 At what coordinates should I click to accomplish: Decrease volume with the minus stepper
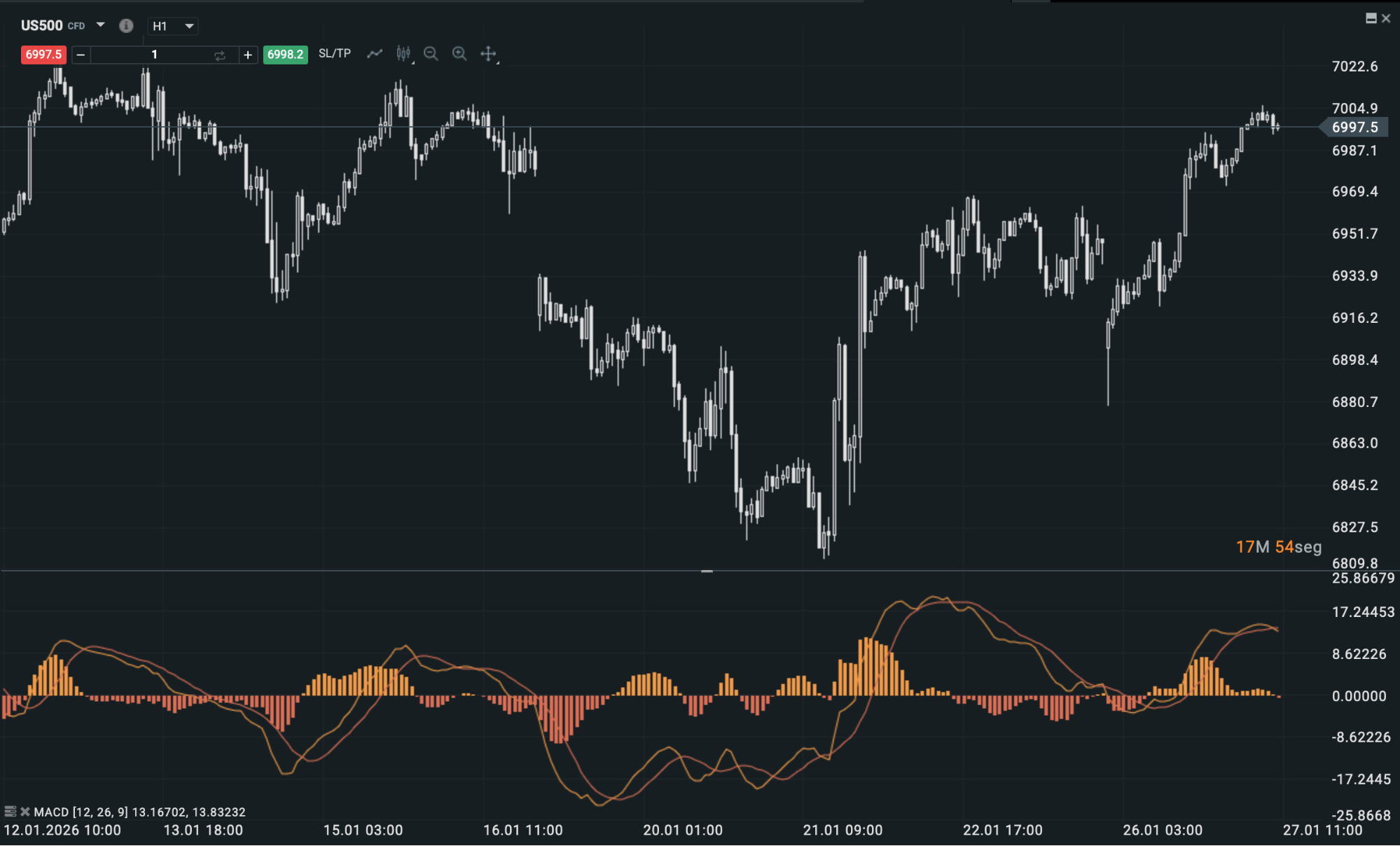pyautogui.click(x=81, y=55)
